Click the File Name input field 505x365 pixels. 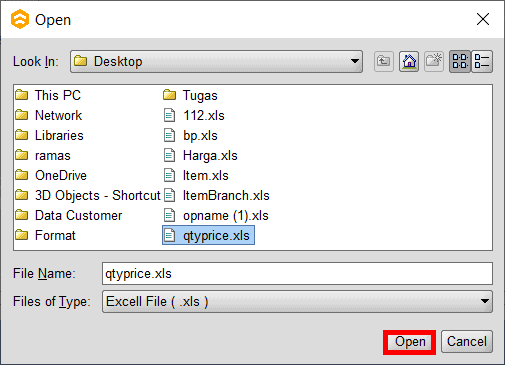coord(297,274)
